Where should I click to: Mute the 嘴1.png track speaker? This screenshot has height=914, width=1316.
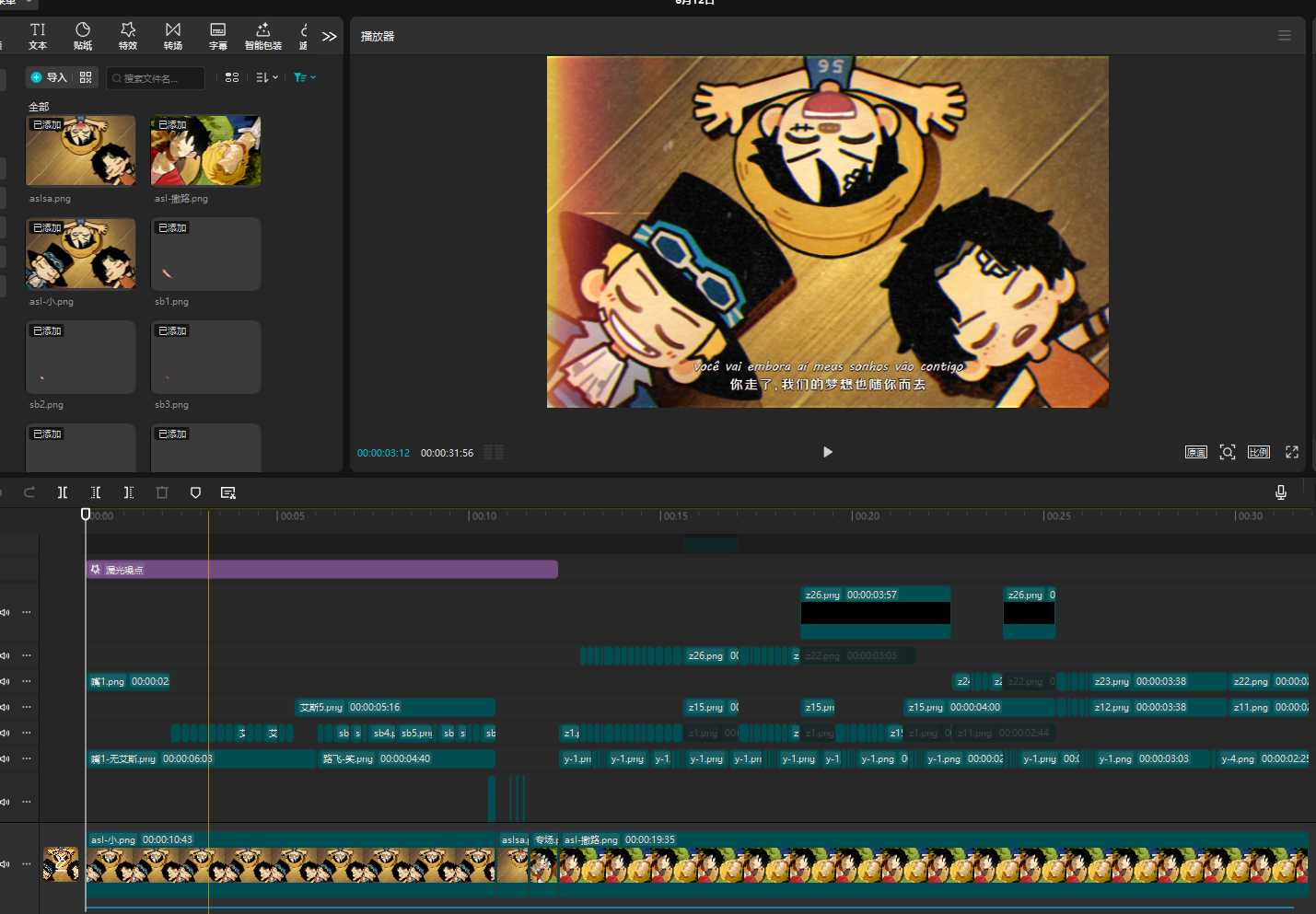click(6, 681)
